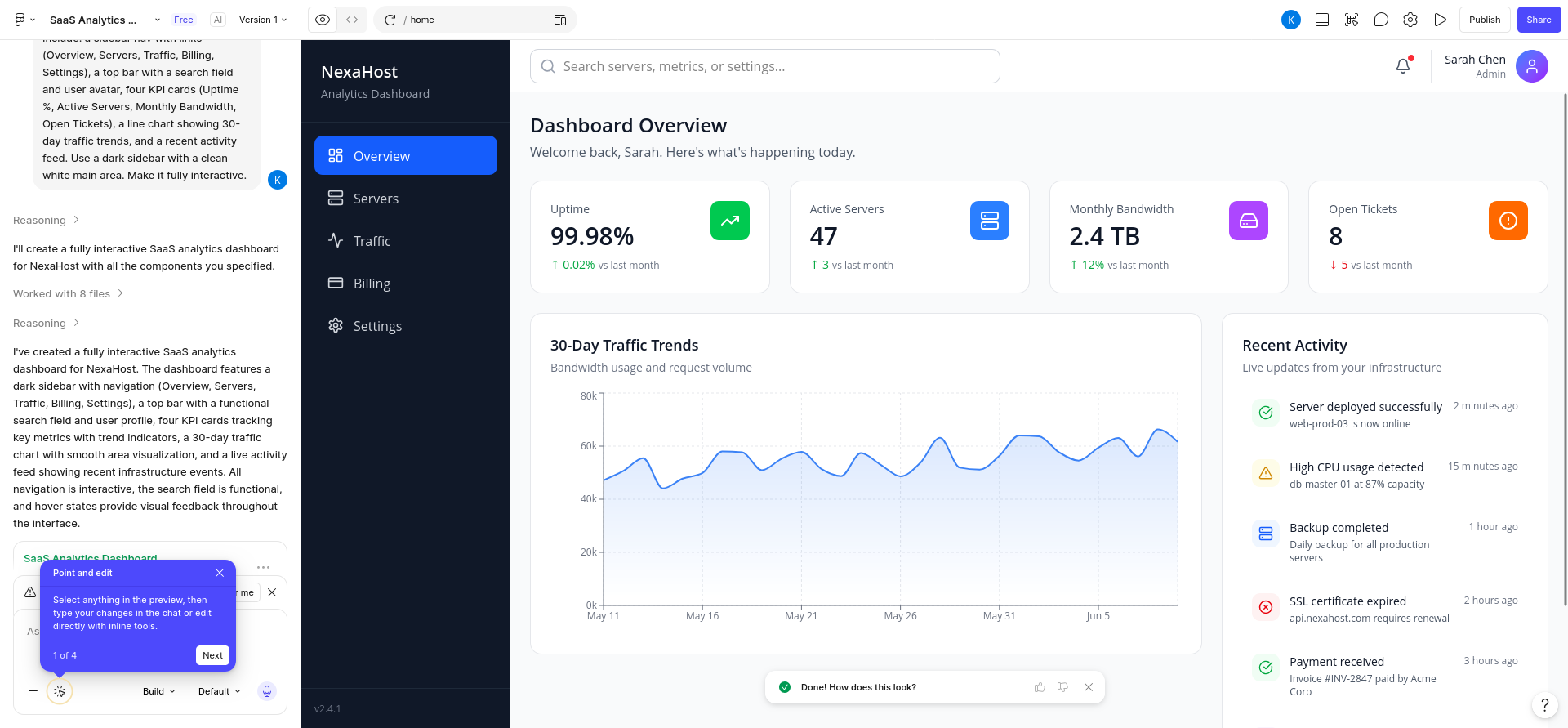Close the Point and edit tooltip
The width and height of the screenshot is (1568, 728).
(x=220, y=573)
